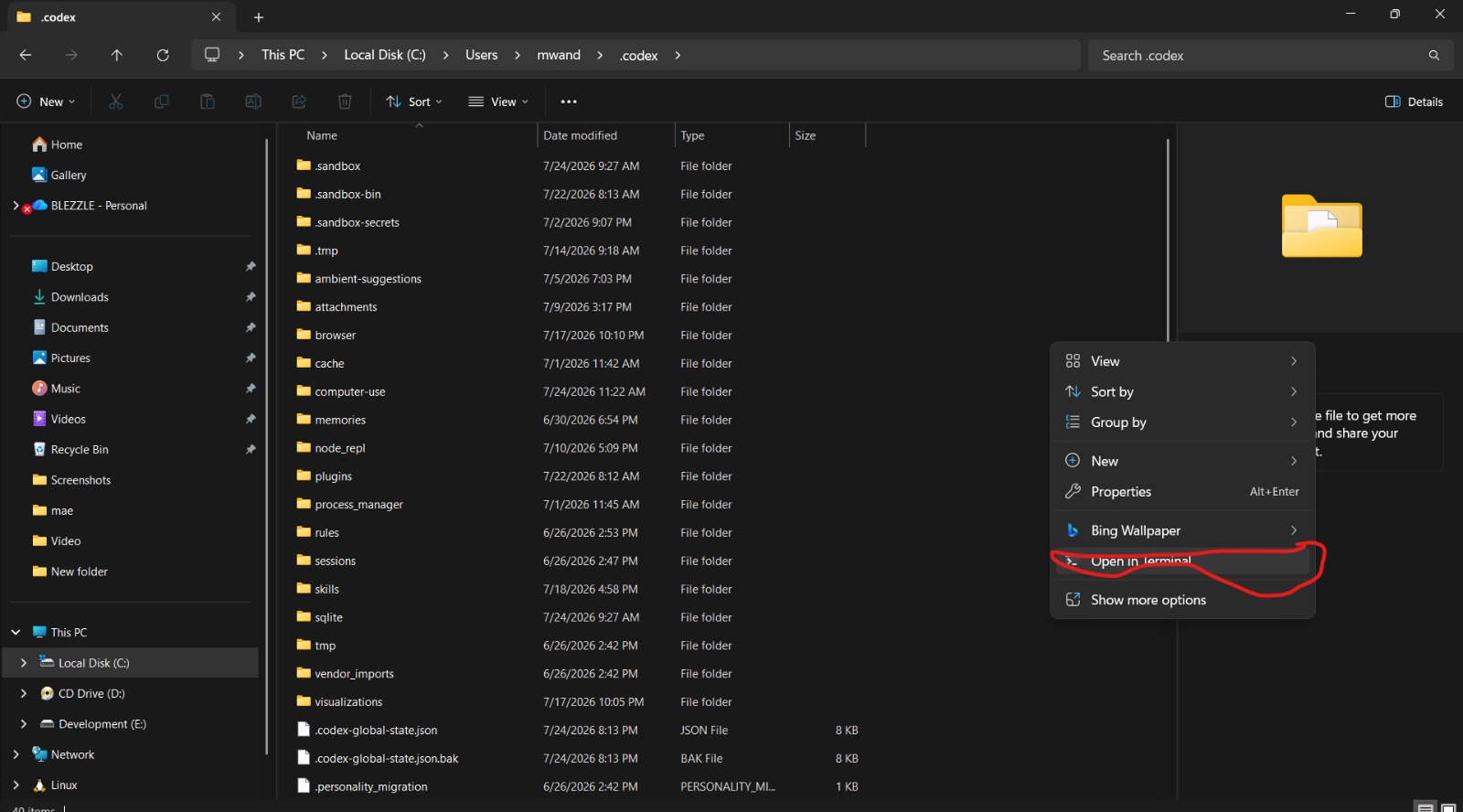Toggle the Details pane button
The image size is (1463, 812).
click(x=1415, y=101)
